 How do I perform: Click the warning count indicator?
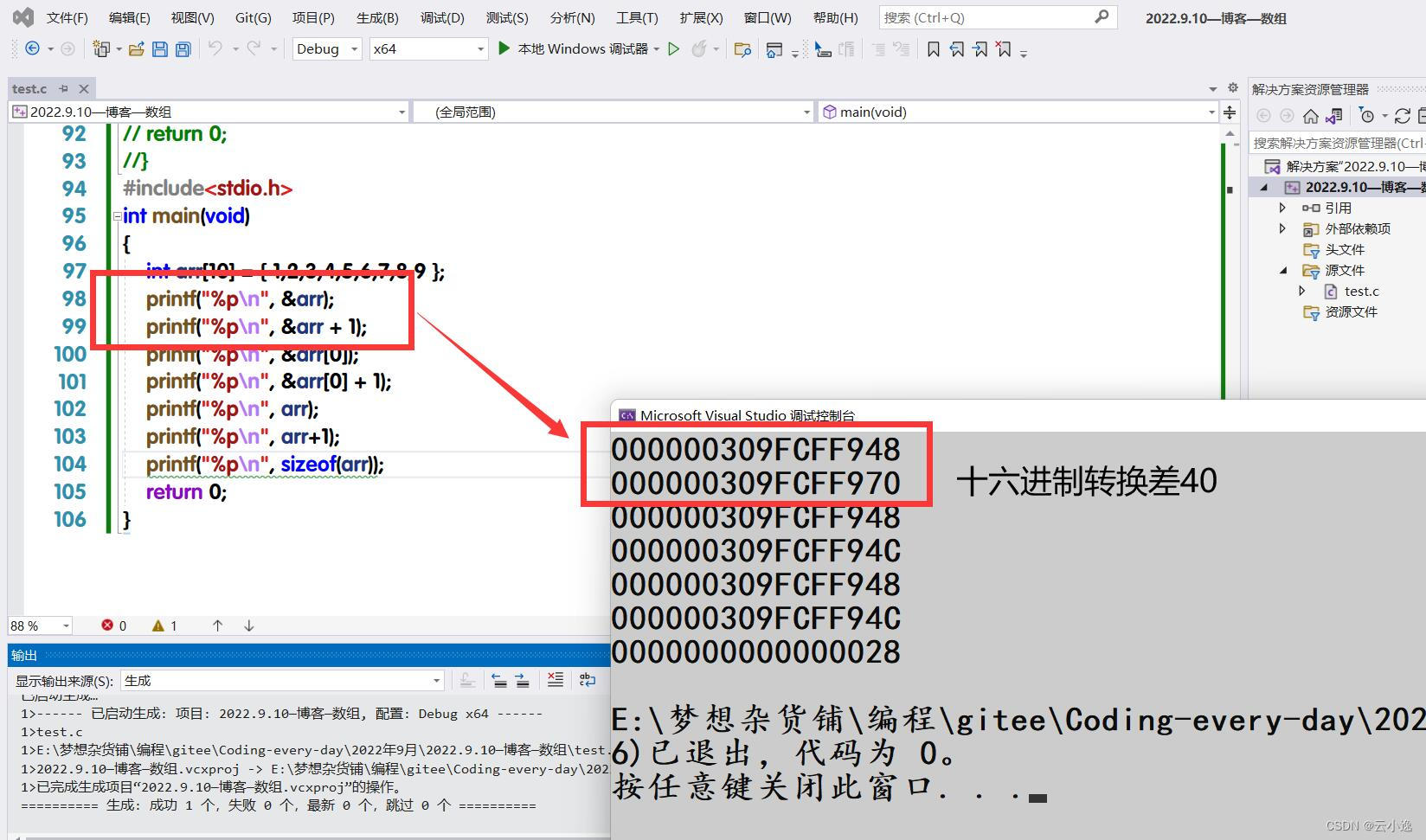[164, 625]
